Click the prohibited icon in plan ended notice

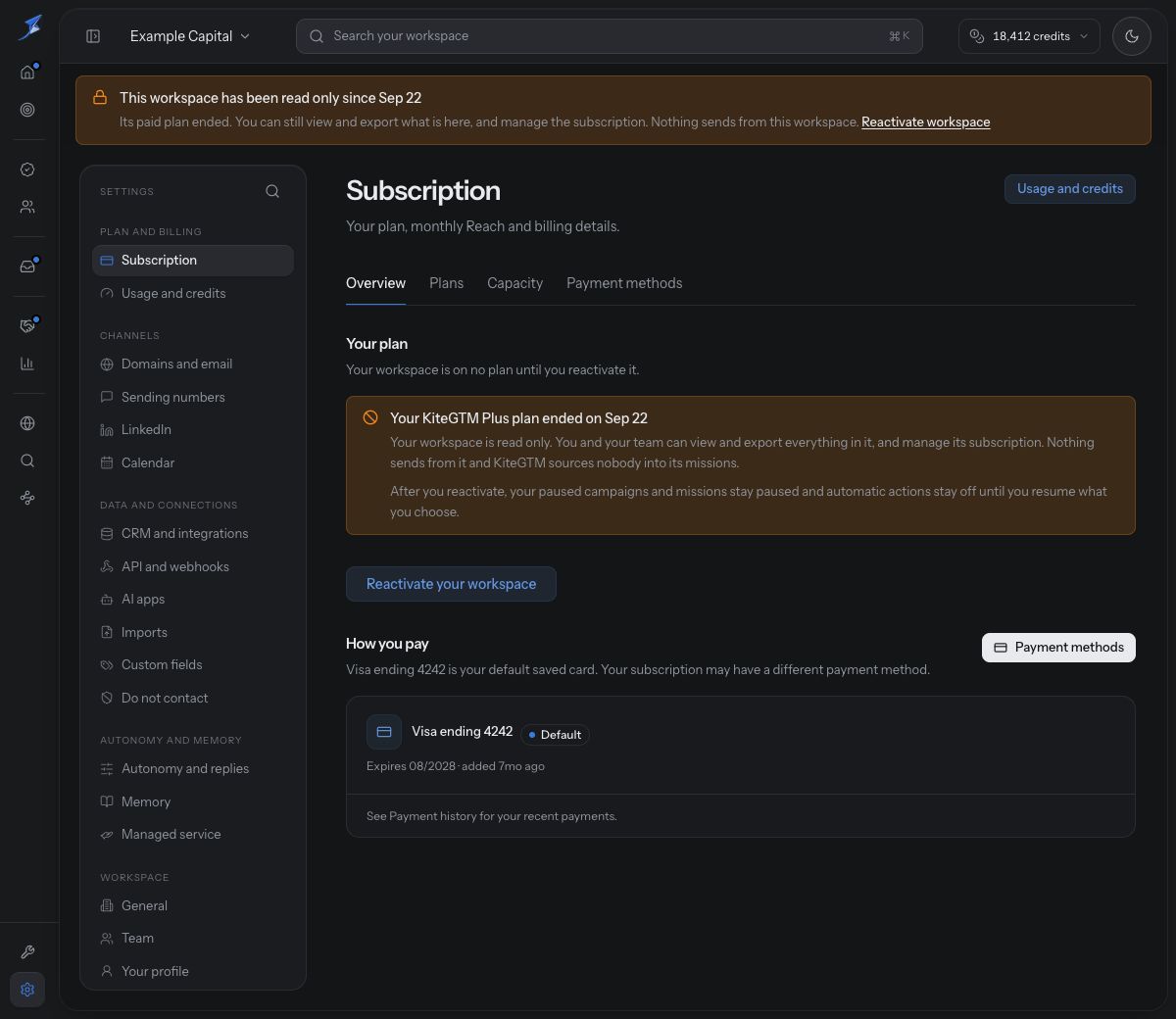coord(370,417)
